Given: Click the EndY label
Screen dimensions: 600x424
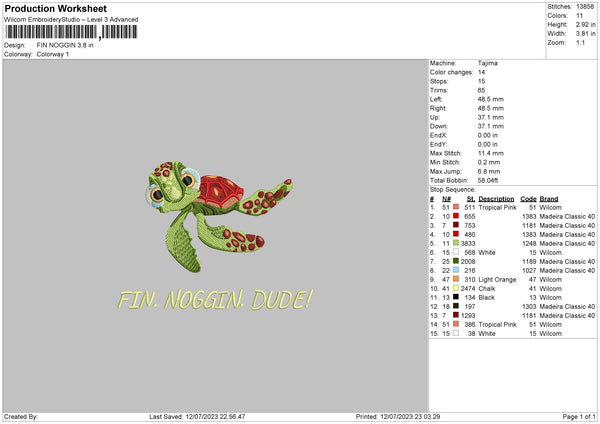Looking at the screenshot, I should pos(438,144).
